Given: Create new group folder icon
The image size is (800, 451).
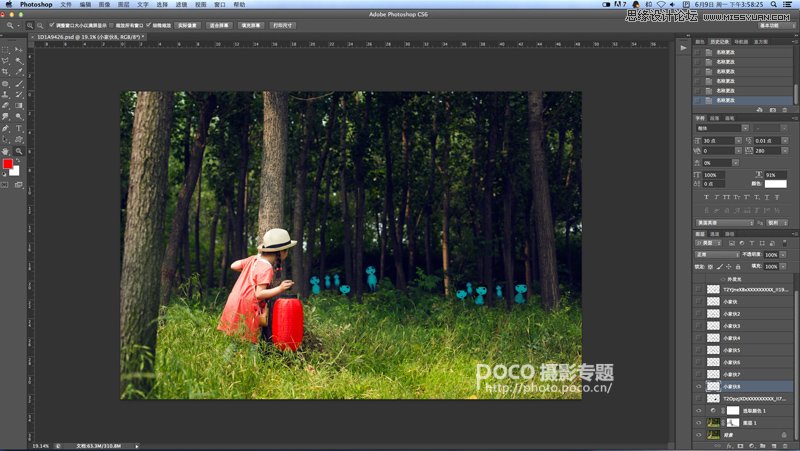Looking at the screenshot, I should [762, 446].
